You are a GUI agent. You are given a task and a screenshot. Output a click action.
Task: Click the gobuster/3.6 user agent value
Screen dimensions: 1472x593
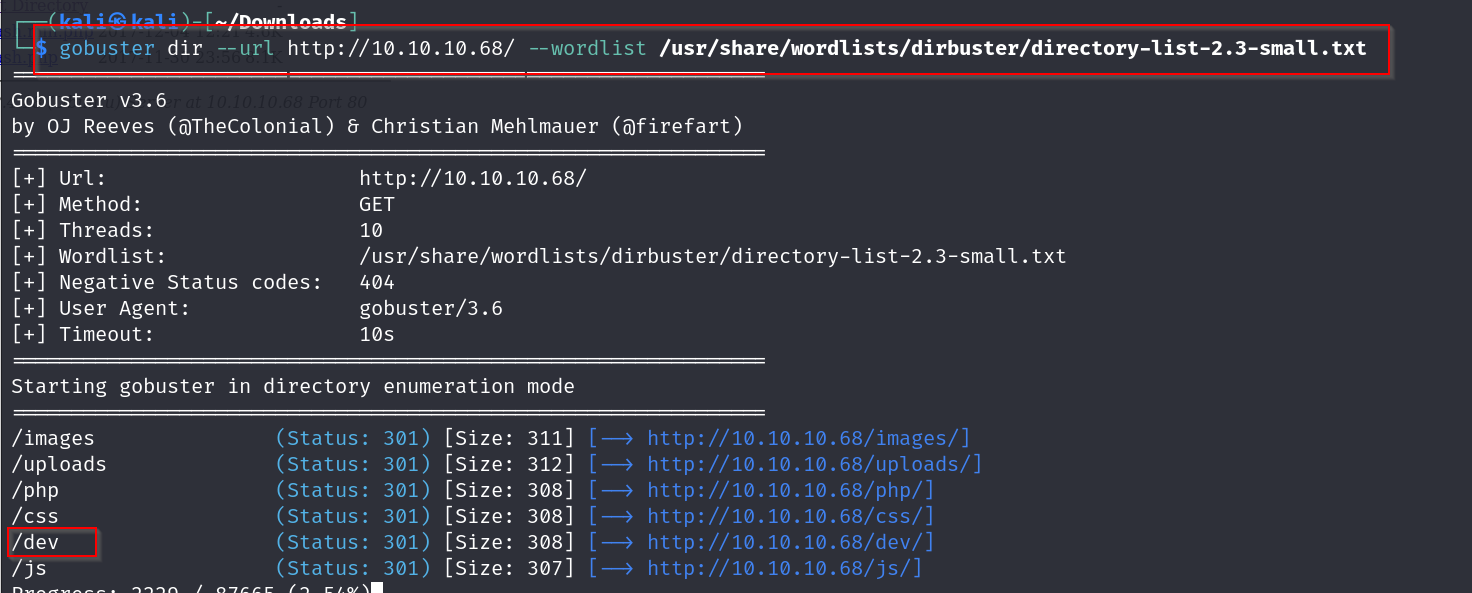431,308
